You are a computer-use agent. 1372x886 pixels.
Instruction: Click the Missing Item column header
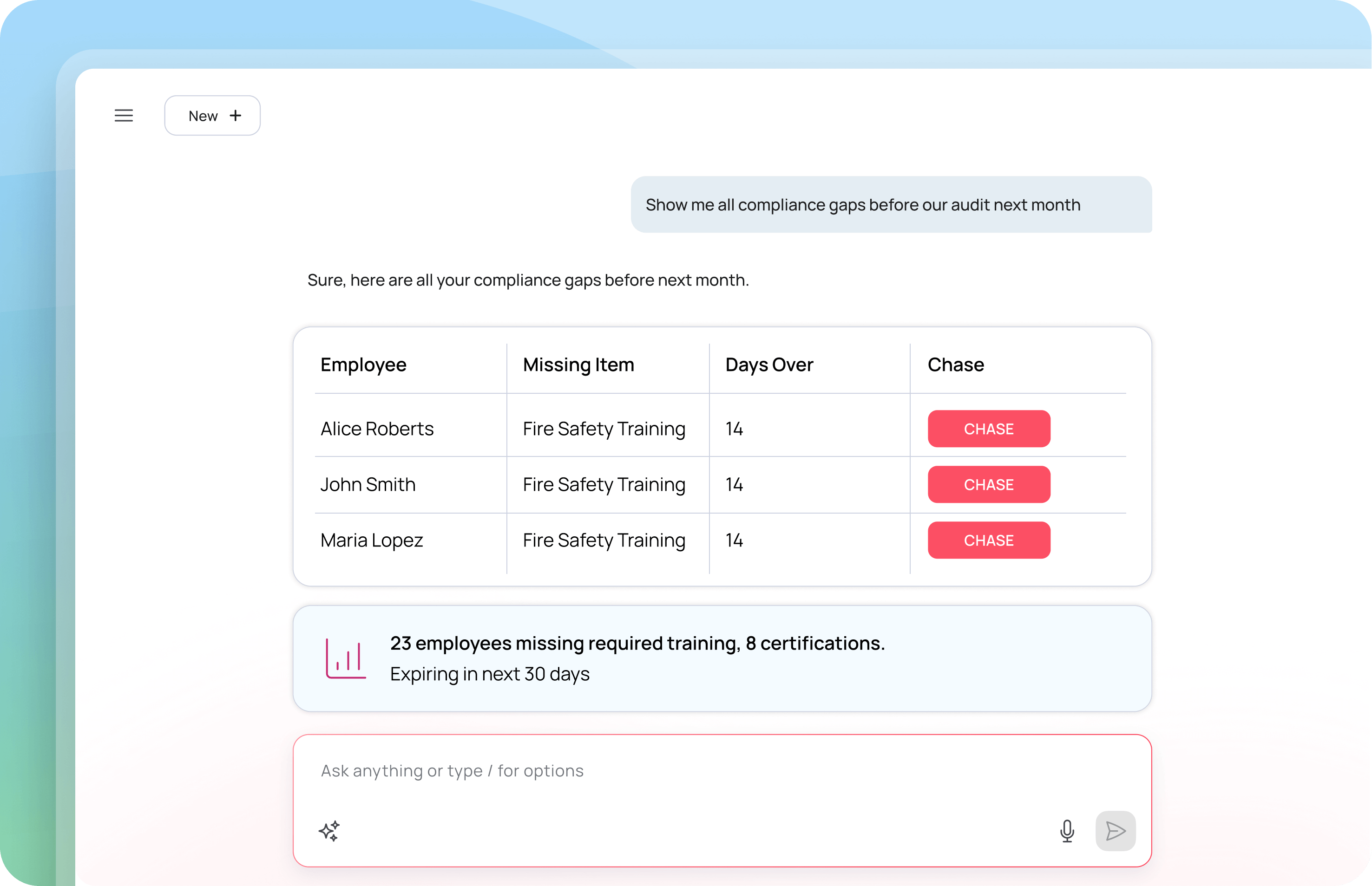click(578, 365)
